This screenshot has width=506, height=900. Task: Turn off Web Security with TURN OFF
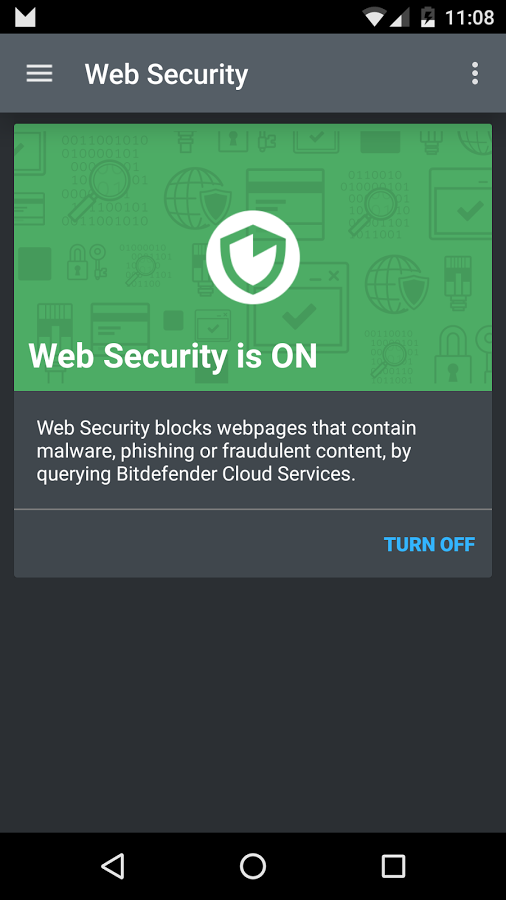(x=429, y=544)
